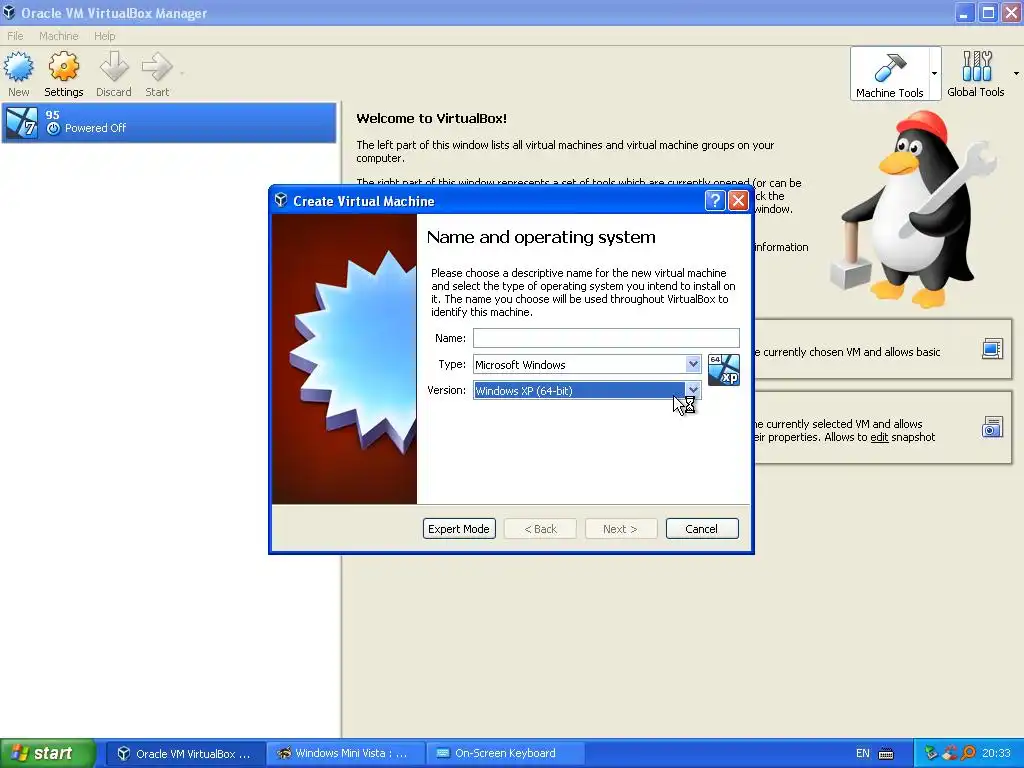
Task: Maximize the VirtualBox Manager window
Action: [x=988, y=13]
